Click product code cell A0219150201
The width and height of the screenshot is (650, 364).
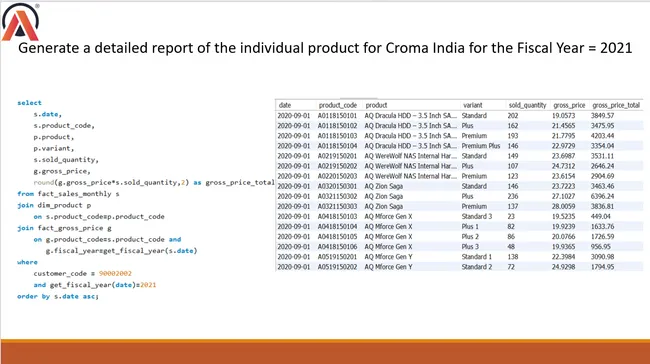click(x=337, y=156)
